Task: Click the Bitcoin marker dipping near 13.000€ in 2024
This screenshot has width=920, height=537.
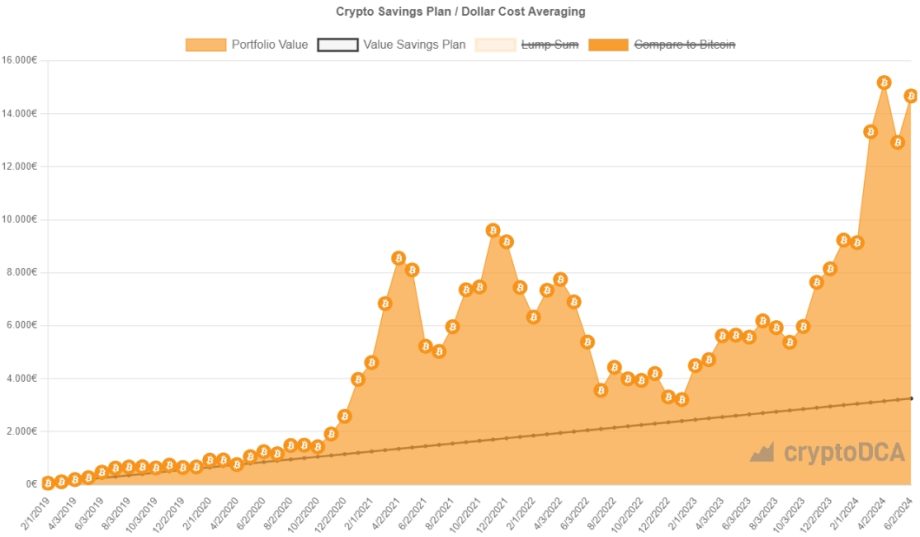Action: click(897, 142)
